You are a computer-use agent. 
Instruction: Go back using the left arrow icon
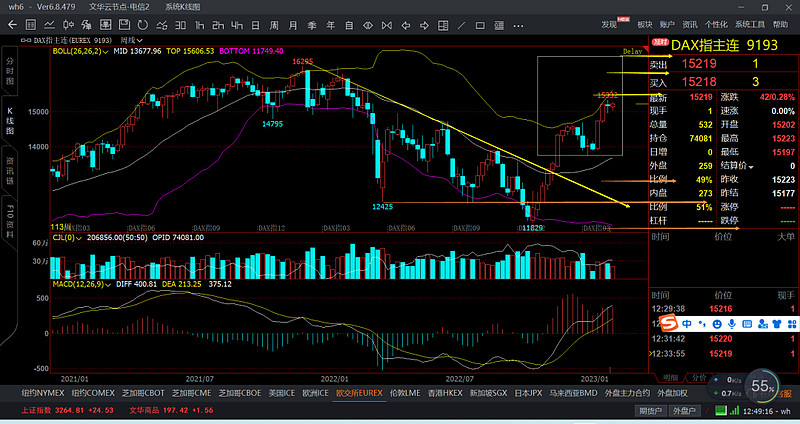coord(12,25)
